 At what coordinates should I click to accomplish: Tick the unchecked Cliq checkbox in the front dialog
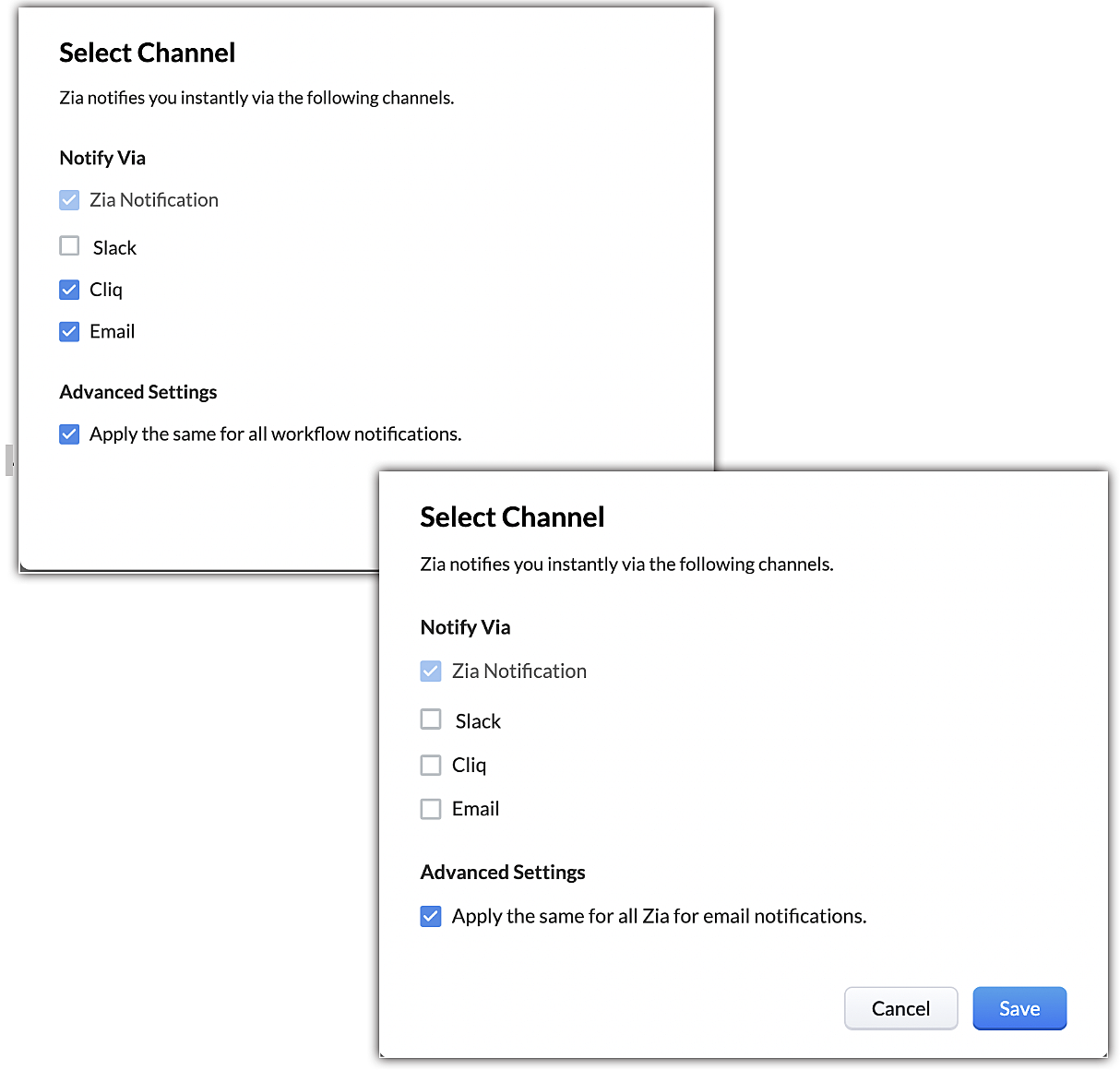point(431,765)
